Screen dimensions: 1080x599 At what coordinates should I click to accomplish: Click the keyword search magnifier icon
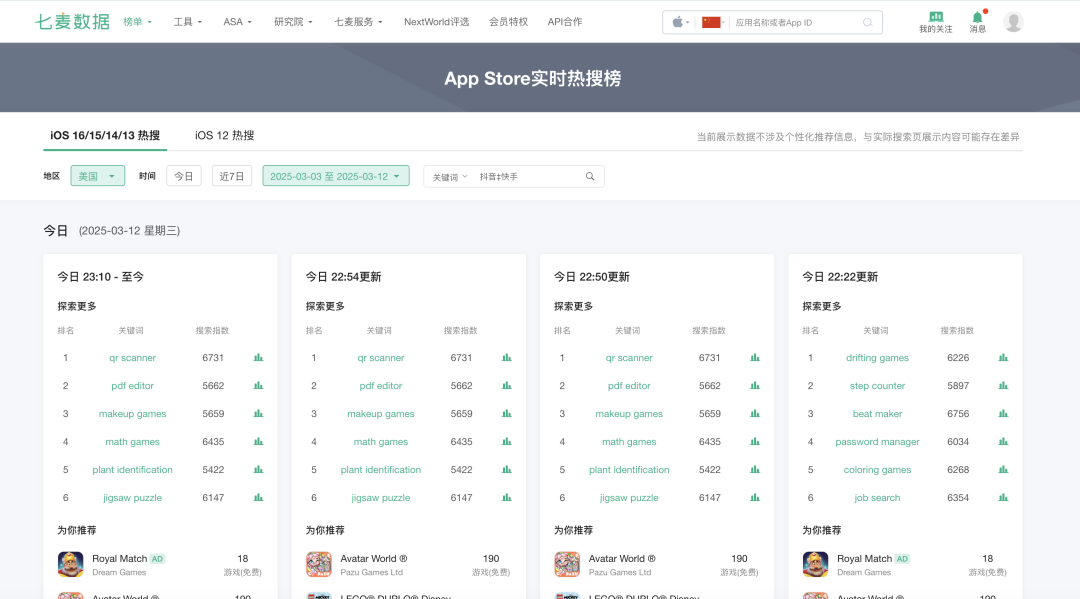click(590, 176)
